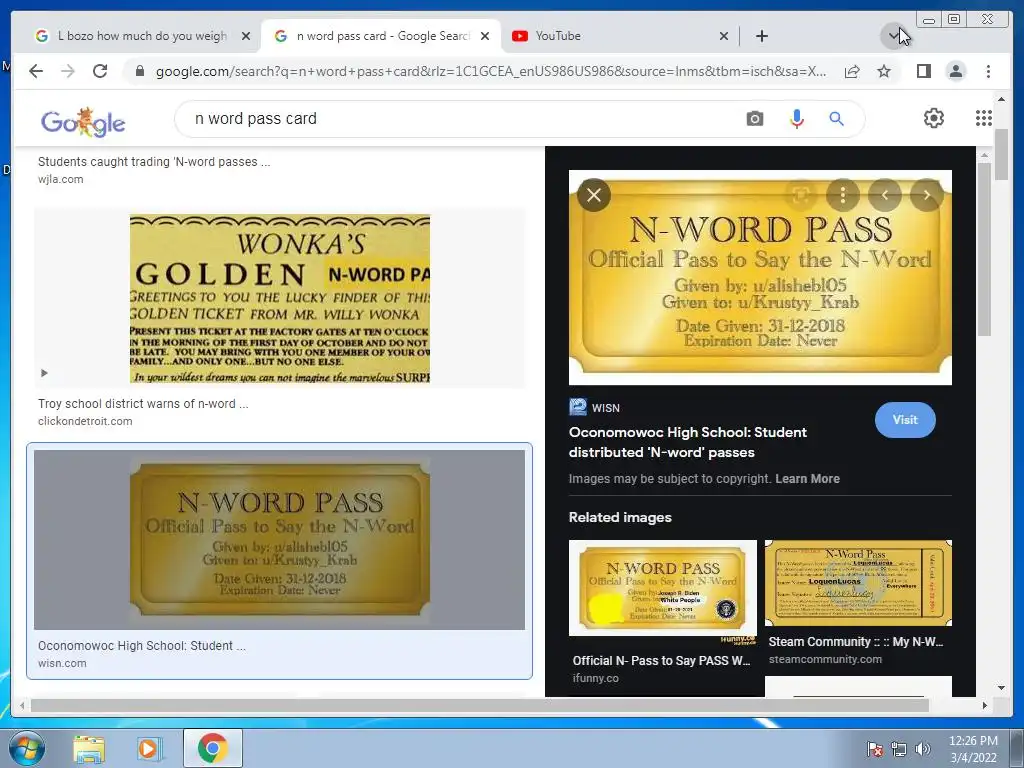Open the Windows Start menu

tap(27, 748)
